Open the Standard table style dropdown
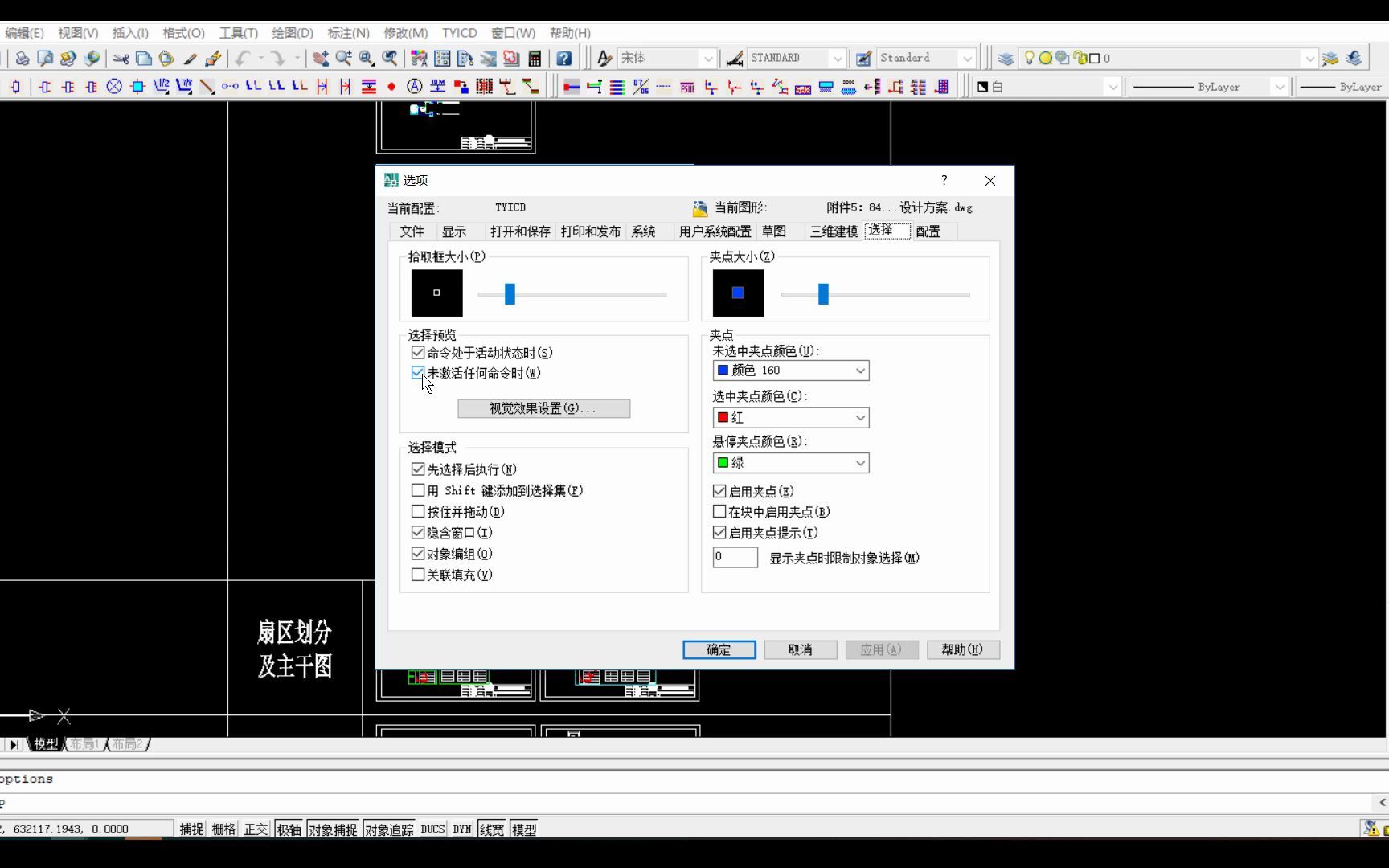The image size is (1389, 868). (x=926, y=58)
